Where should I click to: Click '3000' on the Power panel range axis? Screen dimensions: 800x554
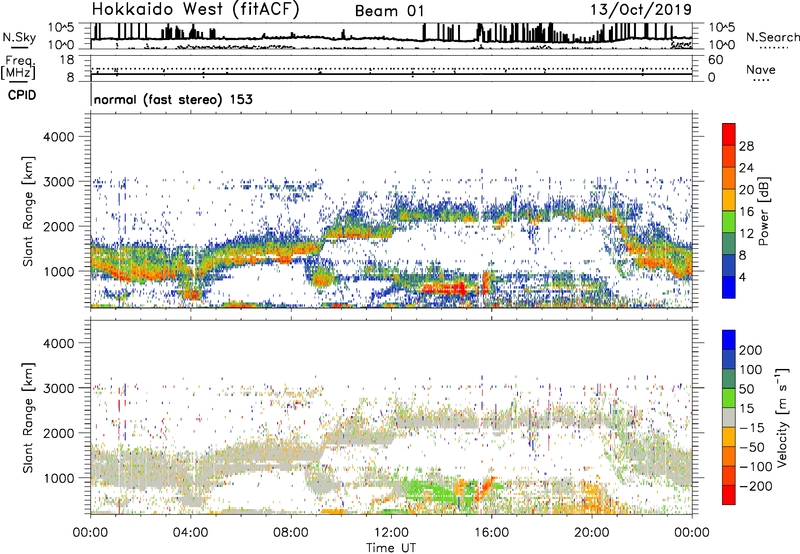click(59, 182)
